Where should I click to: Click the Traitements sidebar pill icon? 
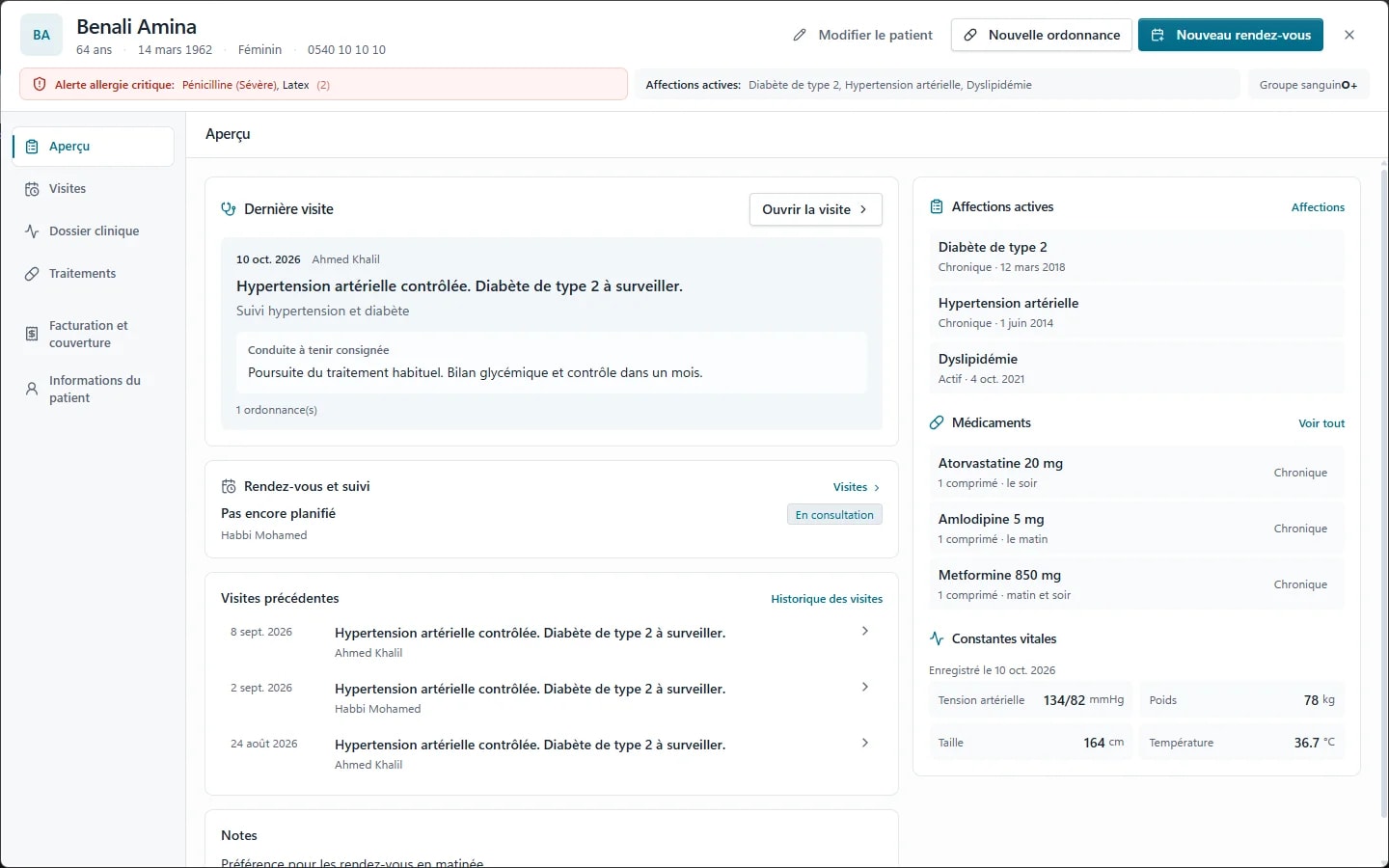32,274
